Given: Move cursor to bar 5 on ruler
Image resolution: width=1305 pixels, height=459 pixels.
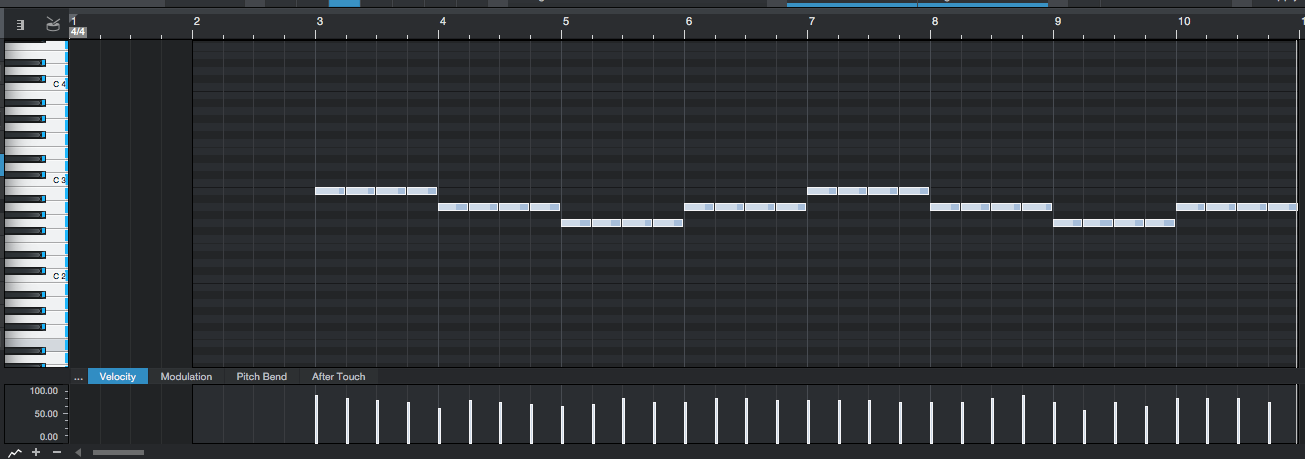Looking at the screenshot, I should point(565,21).
